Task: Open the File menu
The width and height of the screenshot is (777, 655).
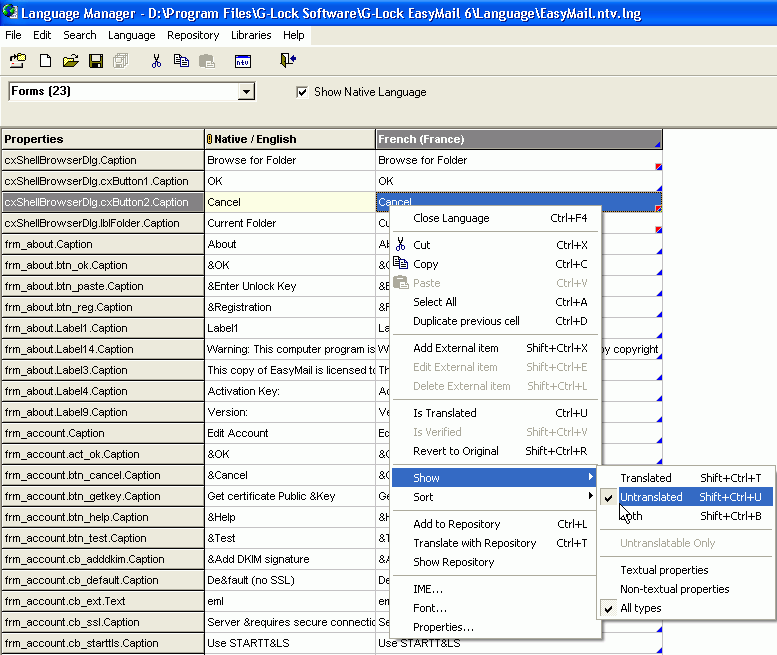Action: pos(13,35)
